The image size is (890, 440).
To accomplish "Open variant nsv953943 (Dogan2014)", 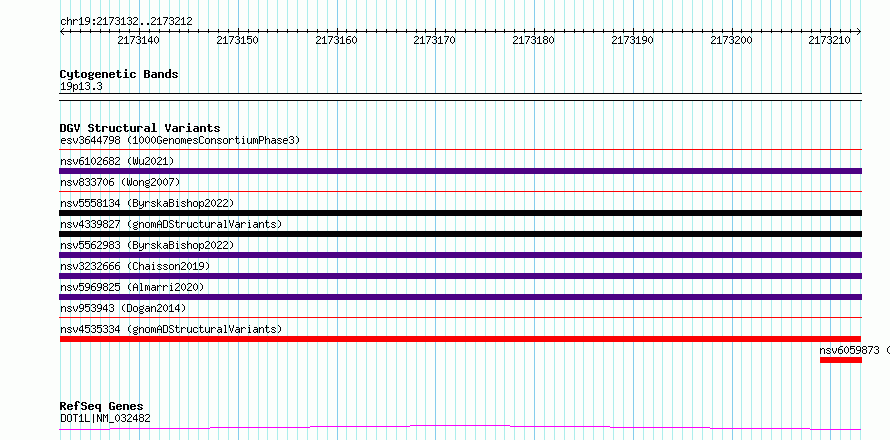I will click(x=123, y=308).
